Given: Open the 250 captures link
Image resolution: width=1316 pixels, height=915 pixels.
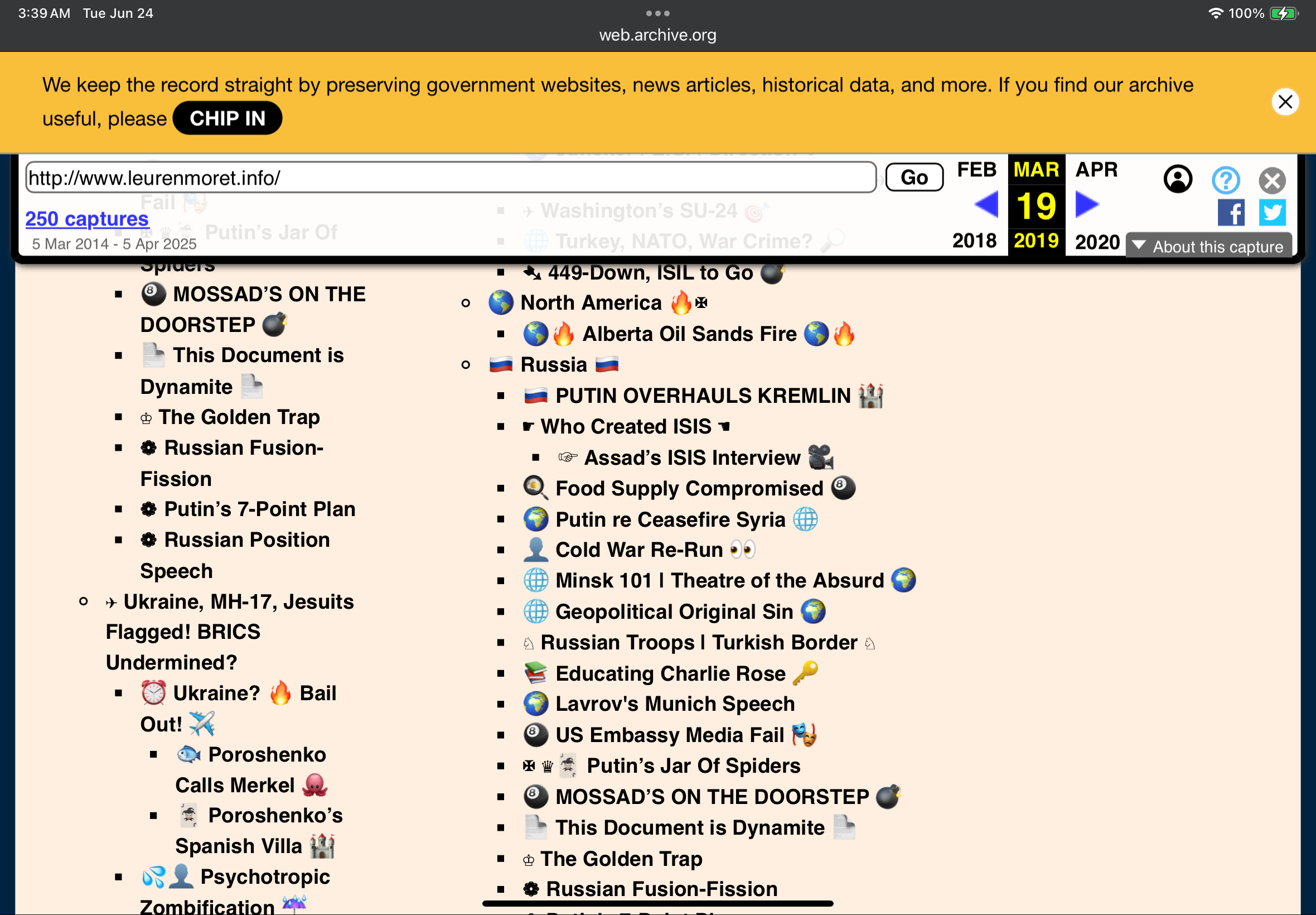Looking at the screenshot, I should (86, 219).
